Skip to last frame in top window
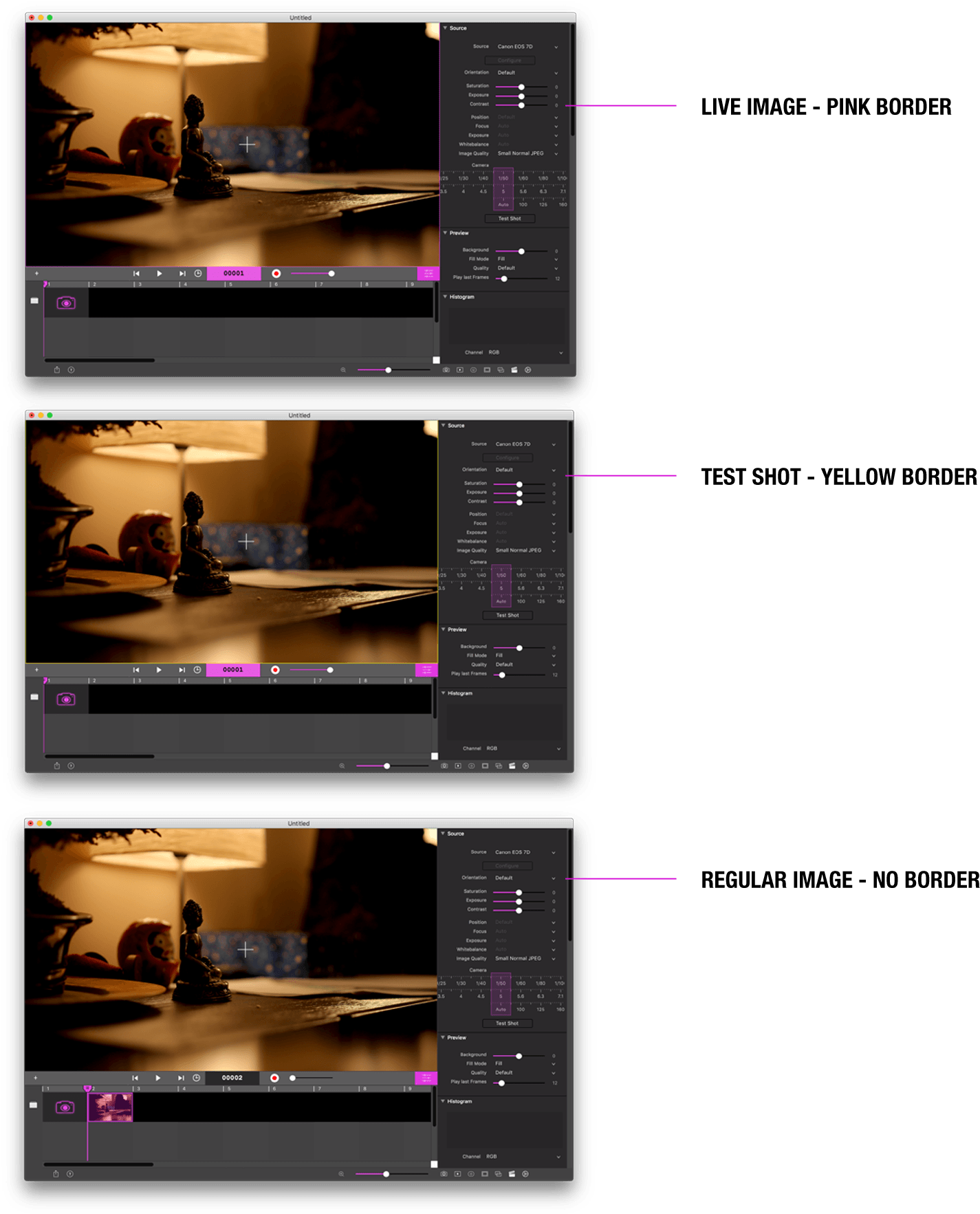 coord(182,274)
